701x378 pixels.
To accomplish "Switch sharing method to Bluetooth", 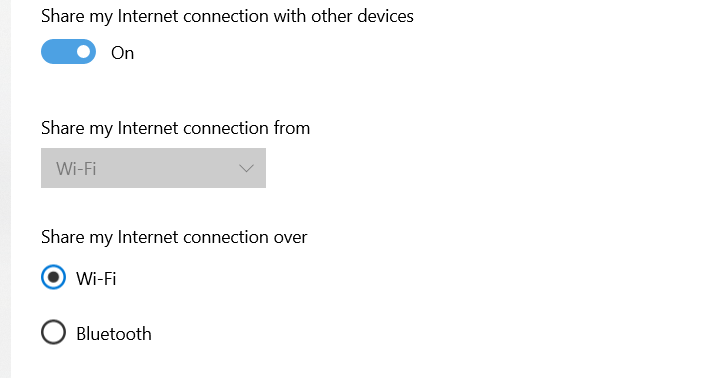I will tap(53, 332).
